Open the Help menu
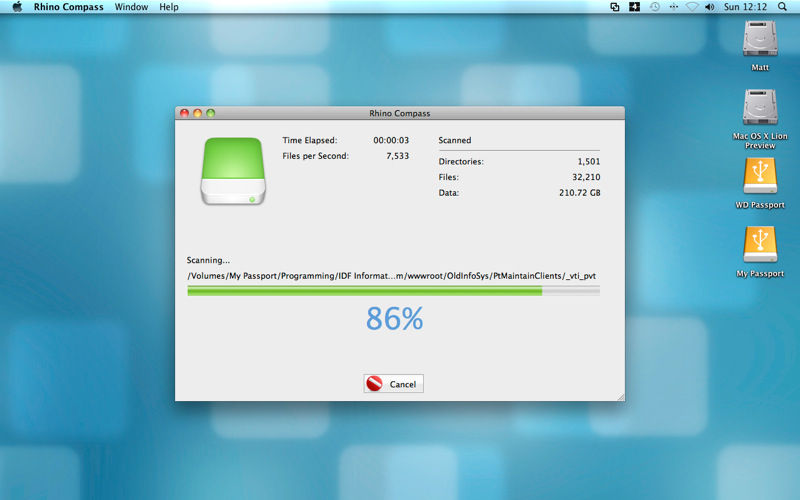 click(x=169, y=7)
